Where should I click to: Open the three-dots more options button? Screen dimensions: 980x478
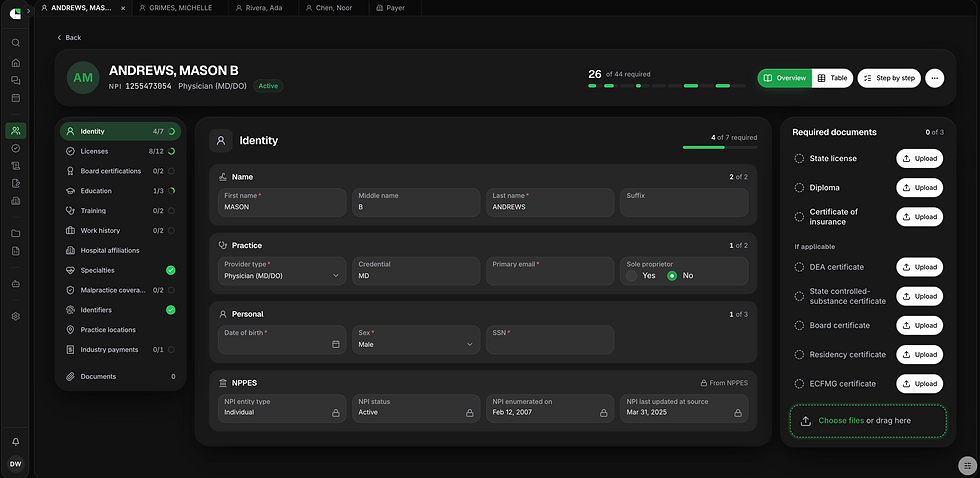(934, 78)
